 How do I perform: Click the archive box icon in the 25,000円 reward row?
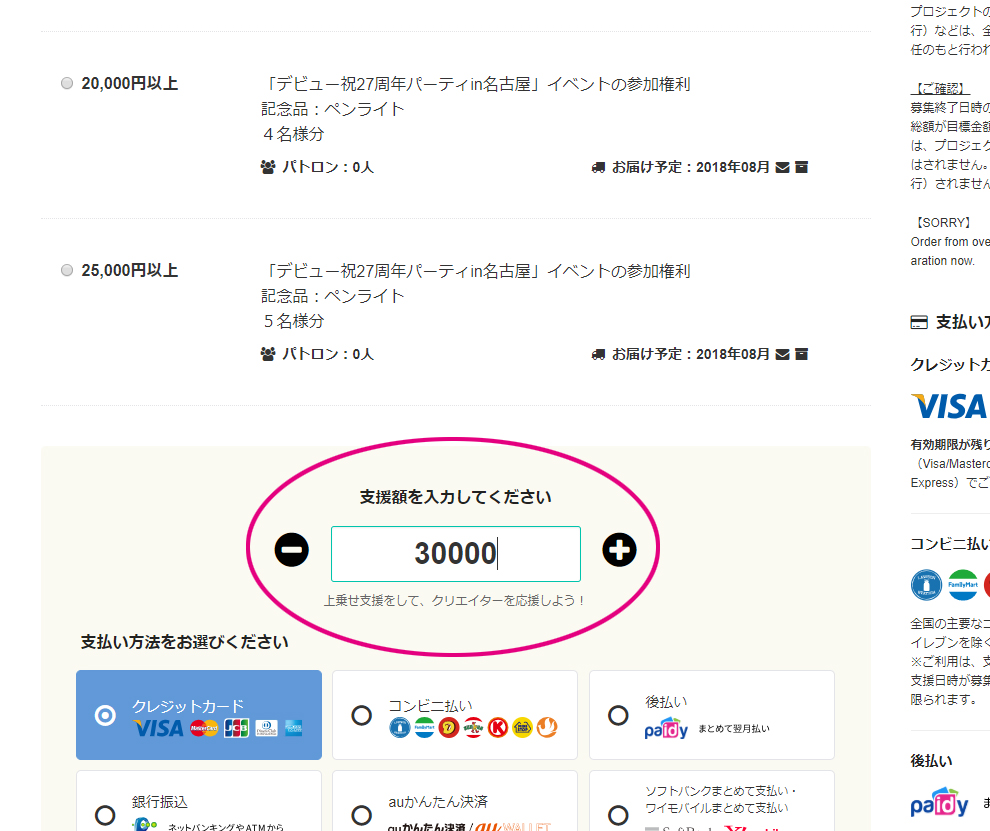(801, 354)
